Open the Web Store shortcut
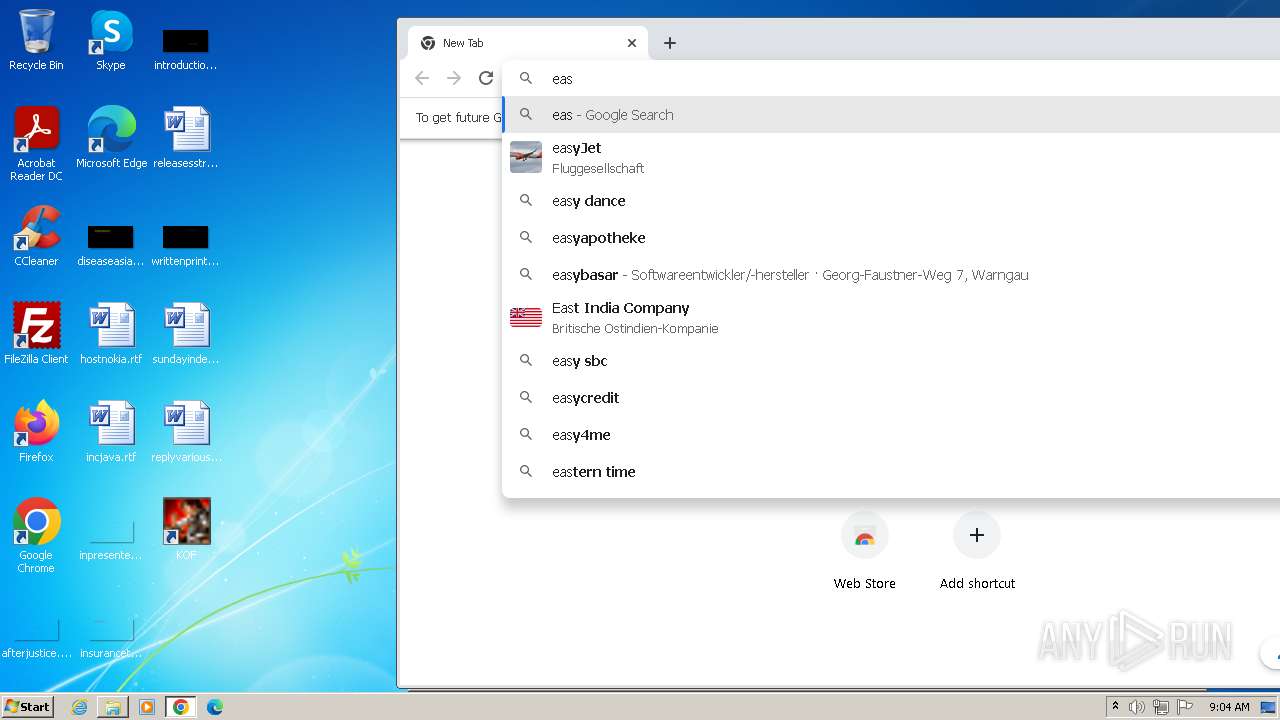Viewport: 1280px width, 720px height. tap(865, 550)
